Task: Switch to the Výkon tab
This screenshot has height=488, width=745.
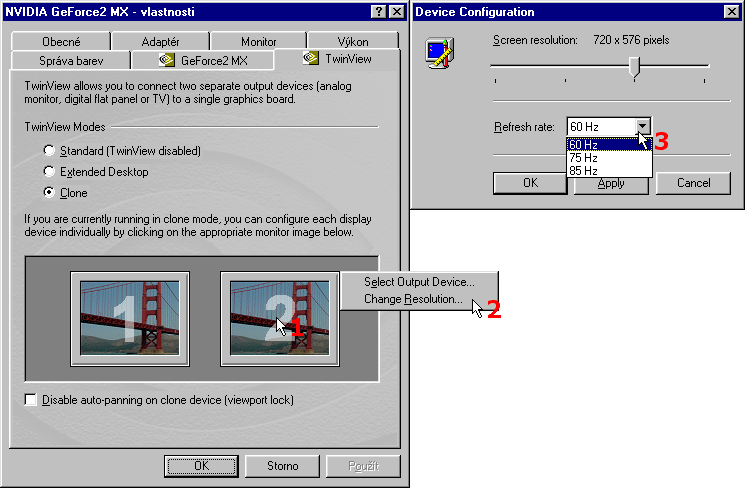Action: pos(353,41)
